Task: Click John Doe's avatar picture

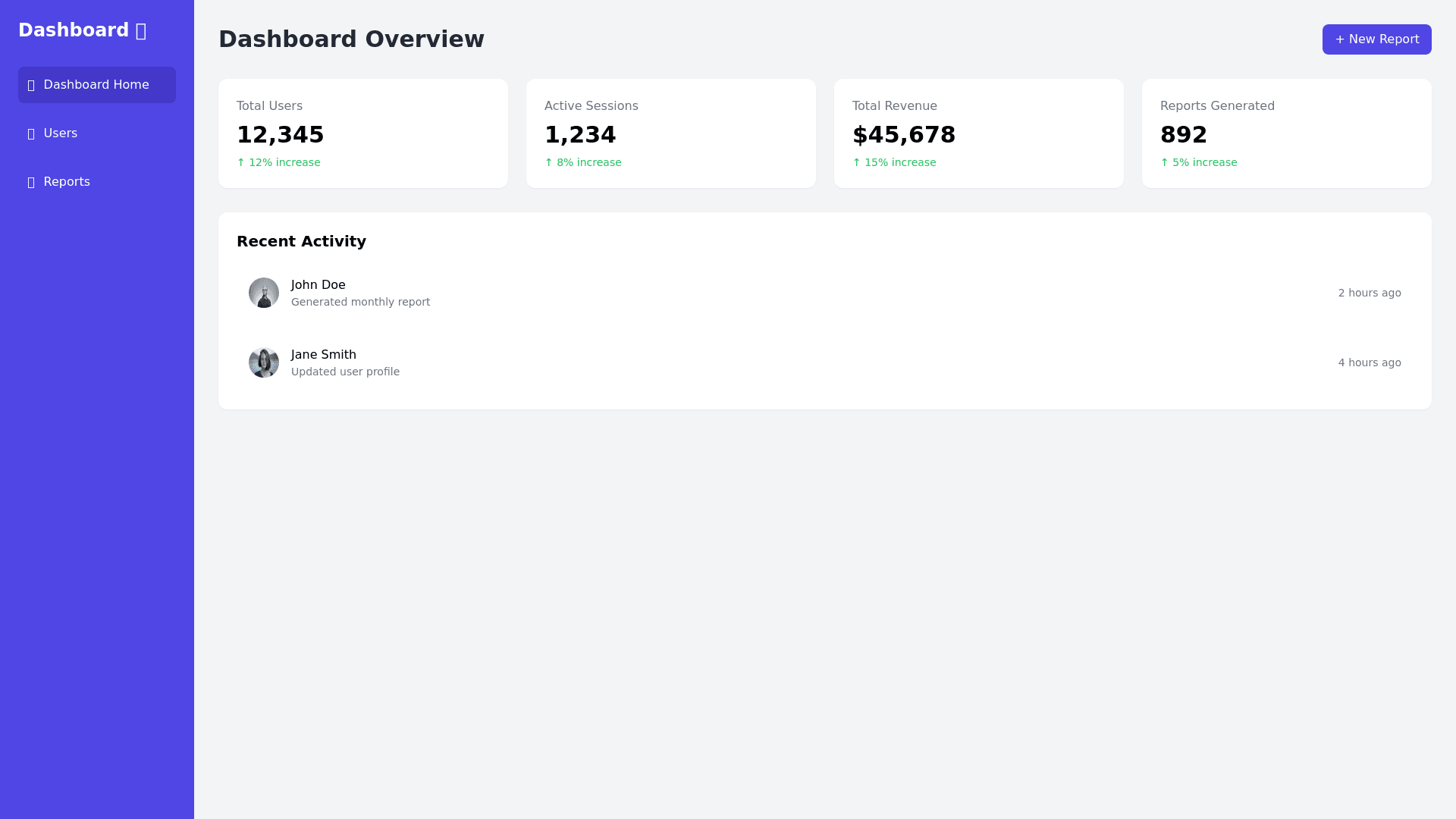Action: [x=264, y=293]
